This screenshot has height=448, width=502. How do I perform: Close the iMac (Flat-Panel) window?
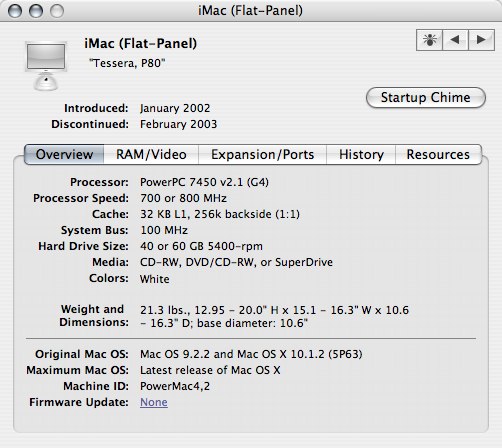tap(15, 11)
